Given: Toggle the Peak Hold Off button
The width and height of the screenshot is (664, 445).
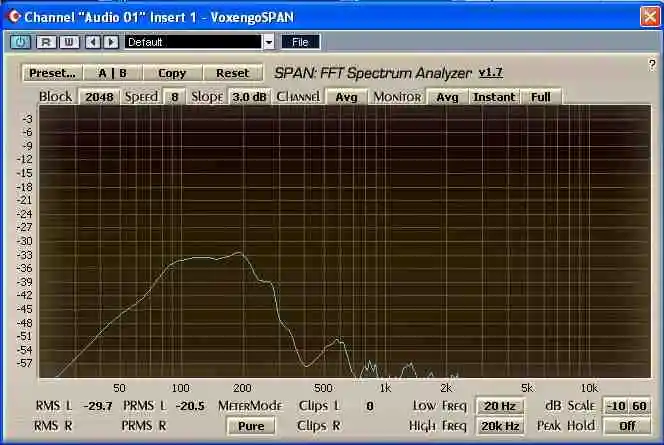Looking at the screenshot, I should tap(627, 426).
